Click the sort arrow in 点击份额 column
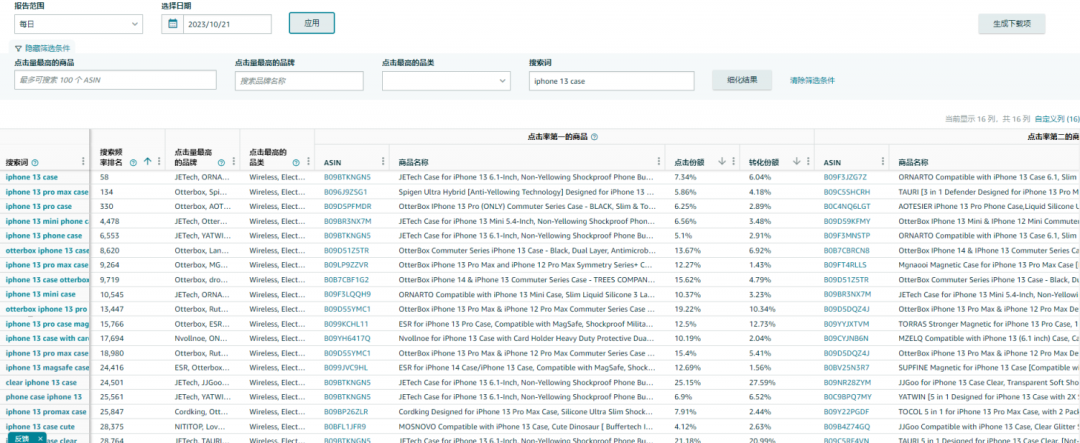This screenshot has width=1080, height=443. [721, 161]
